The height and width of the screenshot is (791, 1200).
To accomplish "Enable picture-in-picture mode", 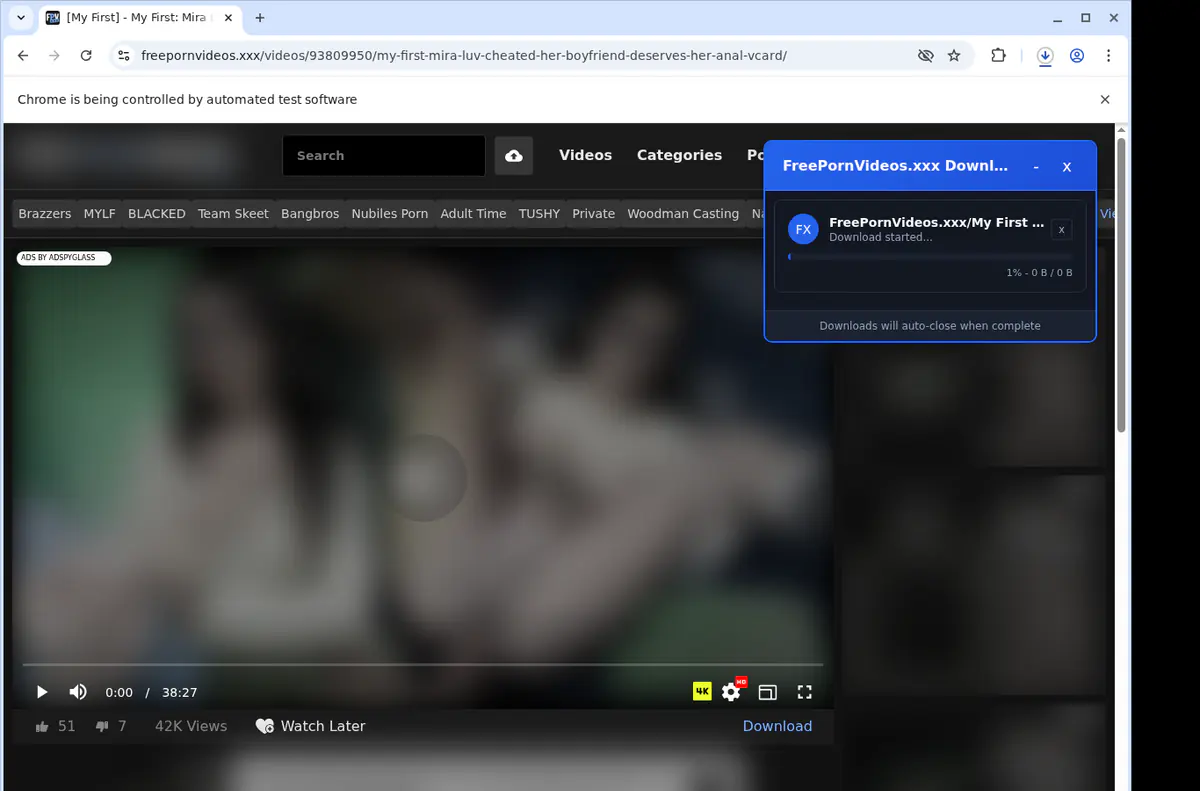I will coord(767,692).
